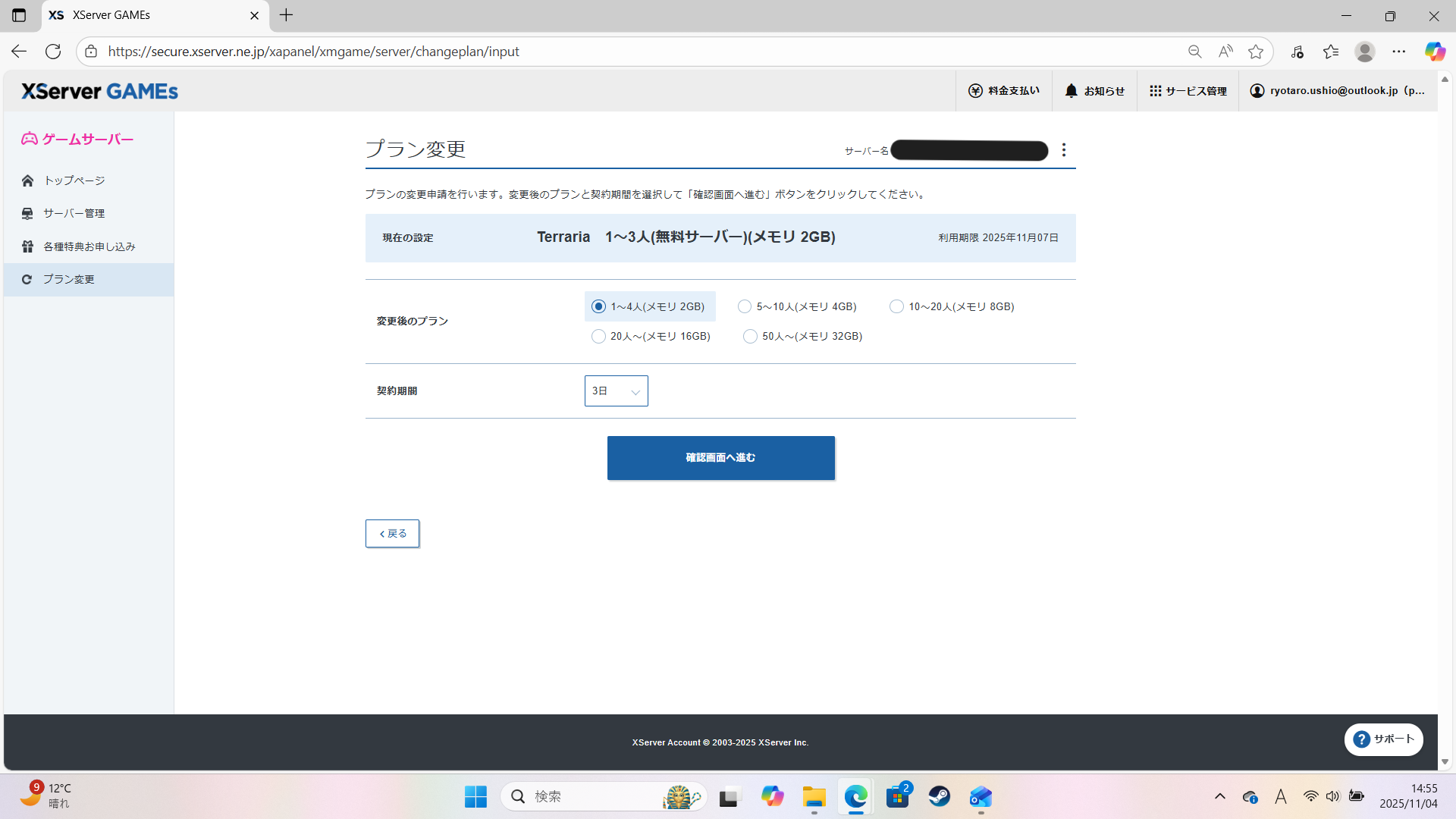Select the 50人〜(メモリ 32GB) plan

coord(750,336)
